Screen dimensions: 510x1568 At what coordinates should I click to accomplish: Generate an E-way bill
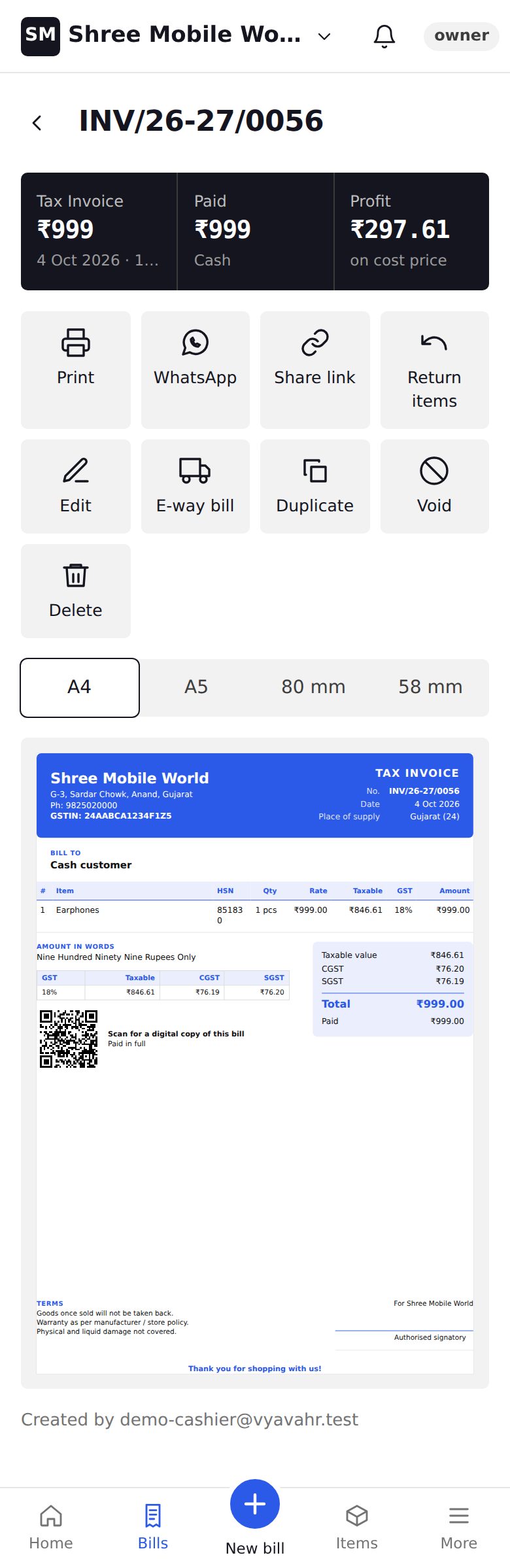coord(195,486)
